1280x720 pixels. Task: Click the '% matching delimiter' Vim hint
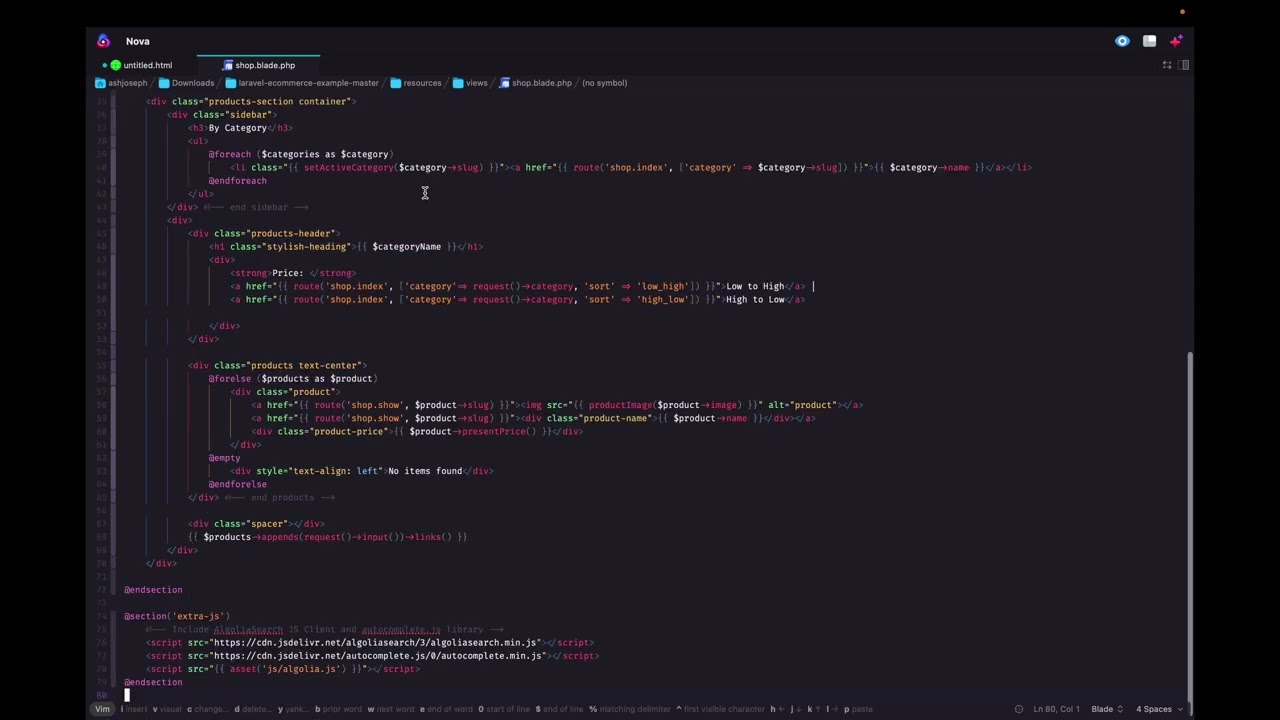coord(630,709)
